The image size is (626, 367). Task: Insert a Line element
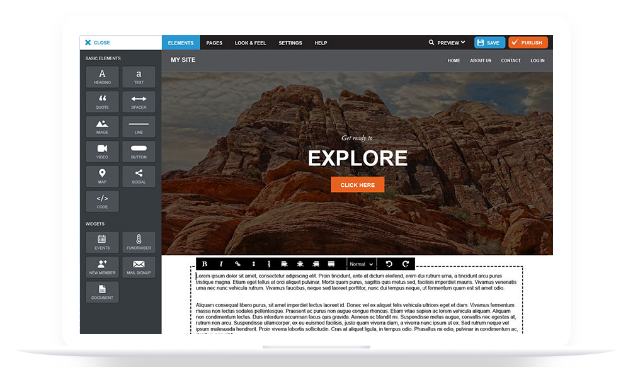139,127
